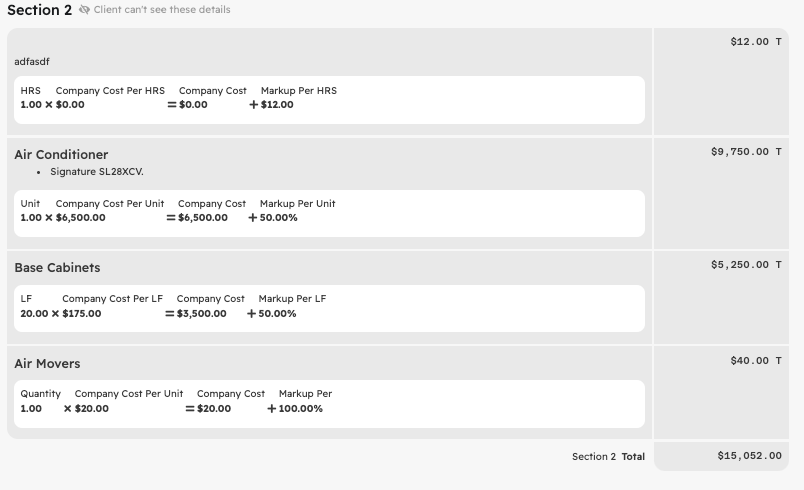Image resolution: width=804 pixels, height=490 pixels.
Task: Select the Base Cabinets item title
Action: click(57, 268)
